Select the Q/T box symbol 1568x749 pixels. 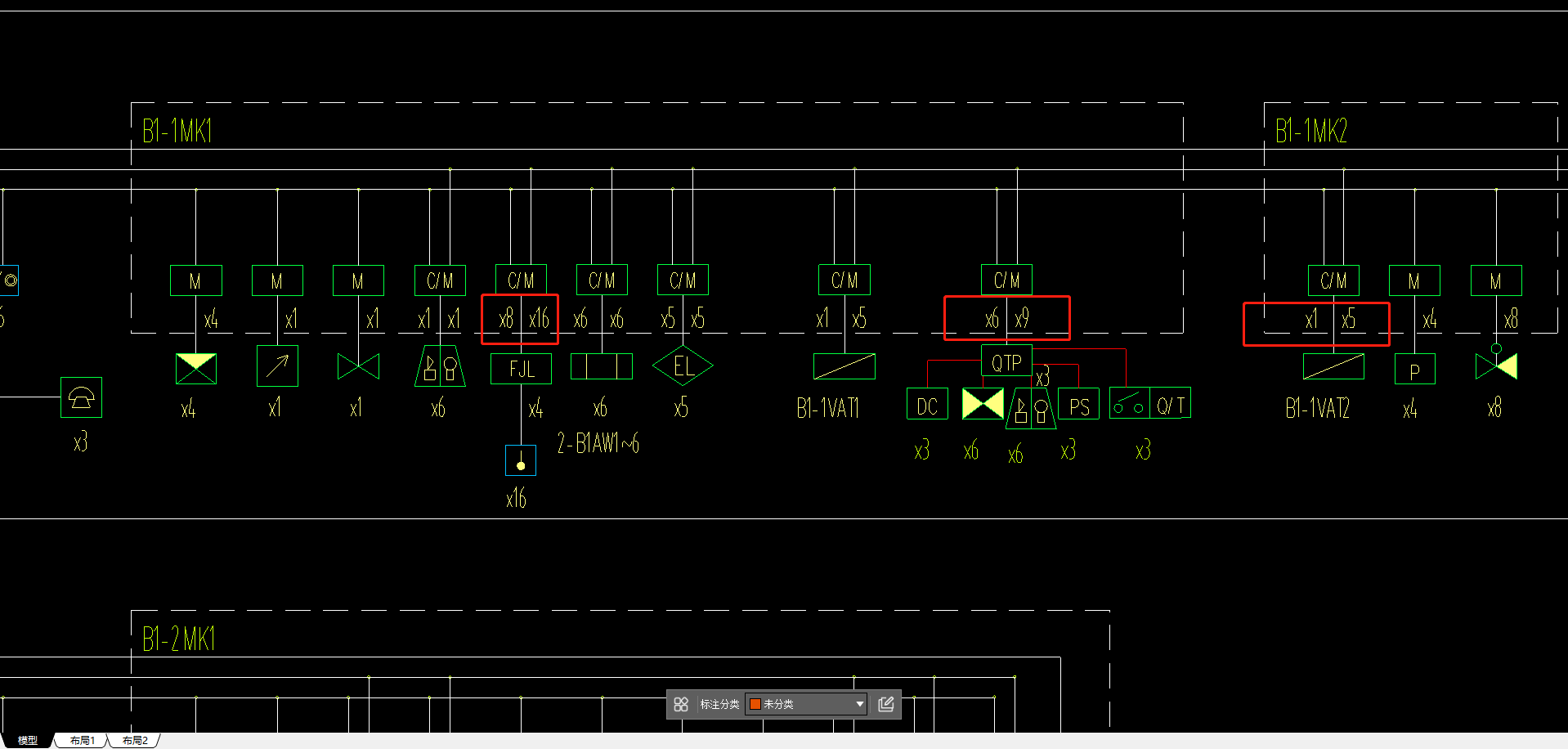coord(1171,403)
